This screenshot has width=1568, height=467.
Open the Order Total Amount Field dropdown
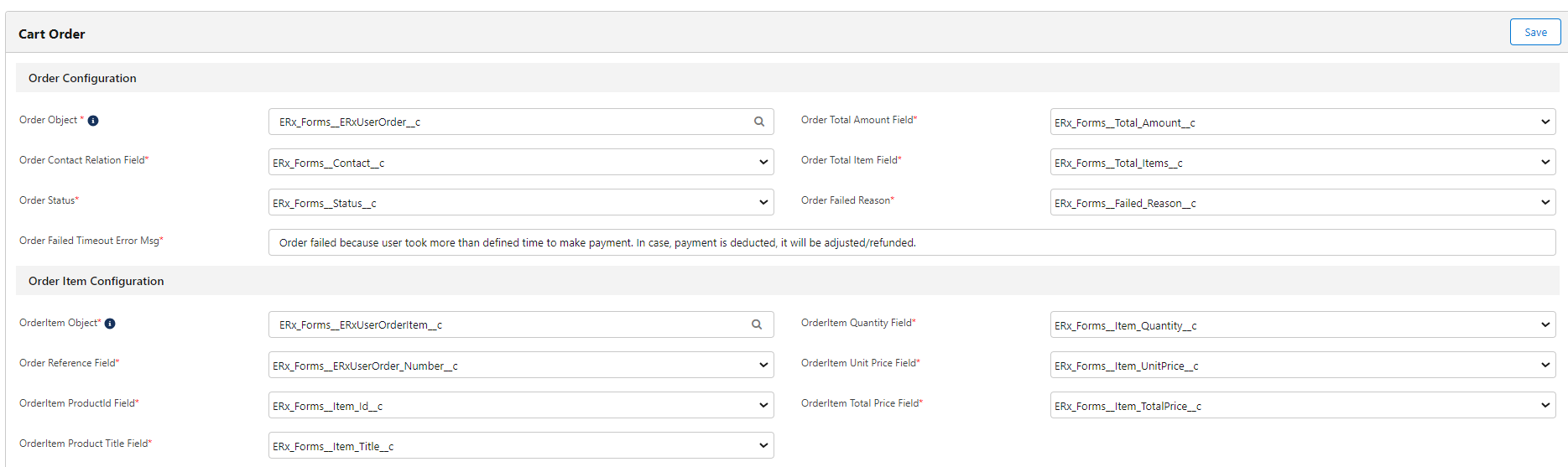(1302, 122)
